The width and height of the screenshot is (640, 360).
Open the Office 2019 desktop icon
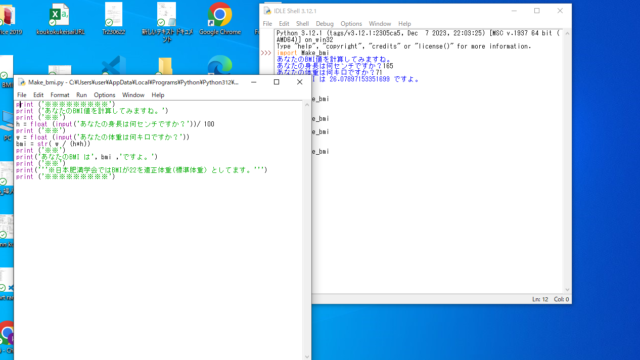[9, 19]
